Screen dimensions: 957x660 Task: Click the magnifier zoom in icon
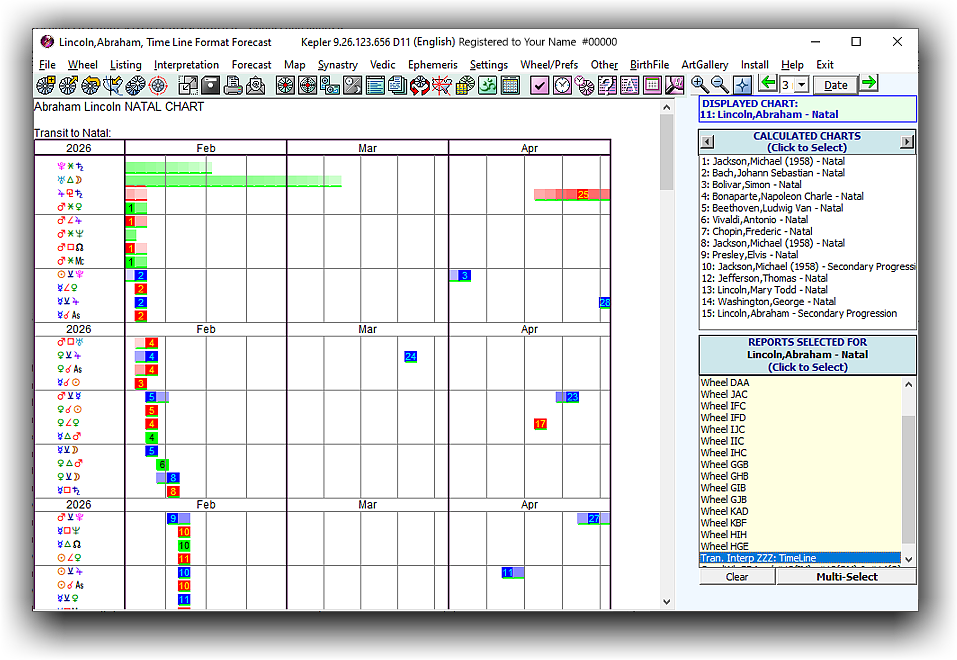(x=699, y=84)
